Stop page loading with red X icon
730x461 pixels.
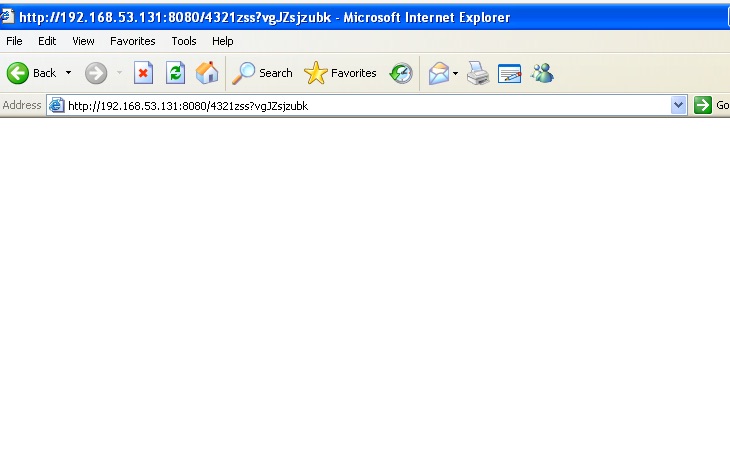click(x=143, y=73)
